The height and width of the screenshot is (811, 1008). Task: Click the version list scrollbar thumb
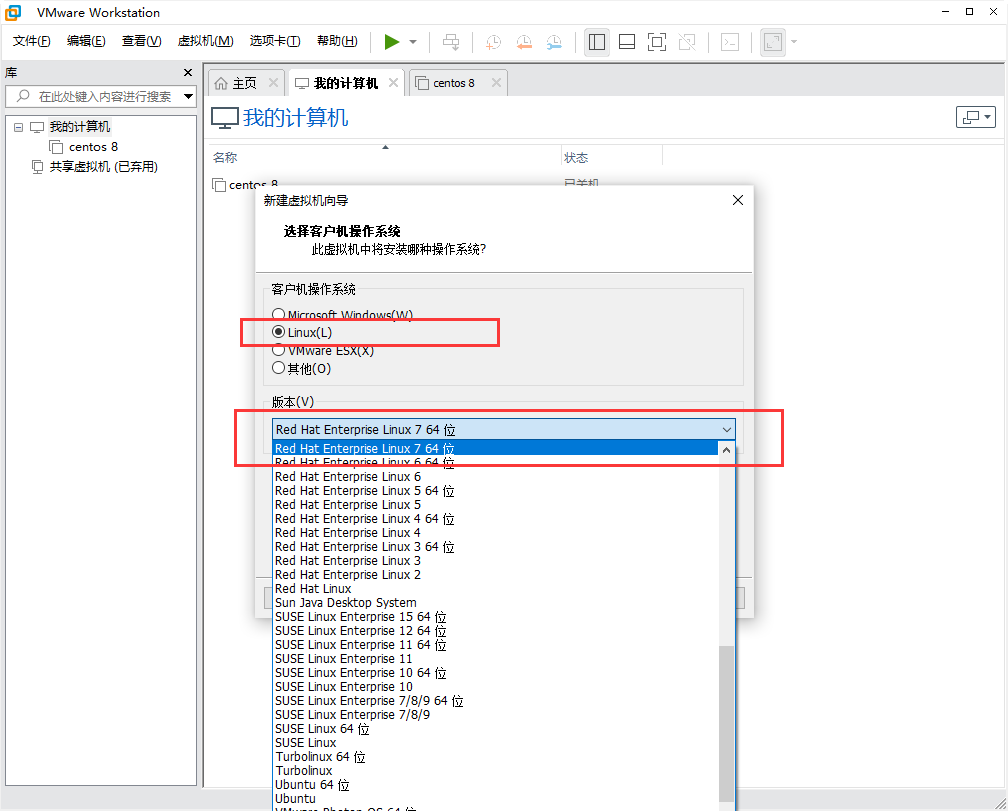tap(726, 724)
